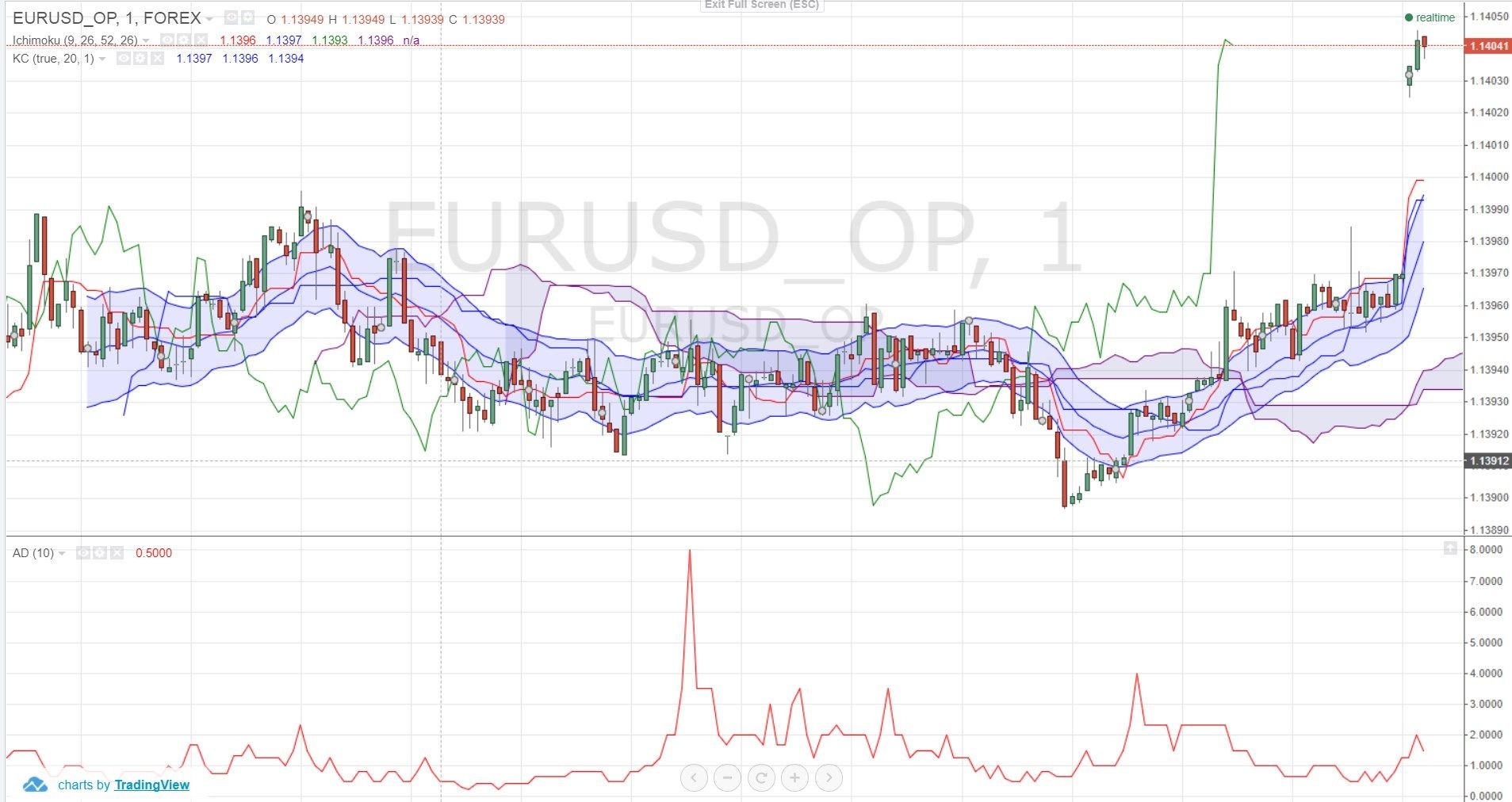
Task: Expand the KC (true, 20, 1) dropdown arrow
Action: 102,59
